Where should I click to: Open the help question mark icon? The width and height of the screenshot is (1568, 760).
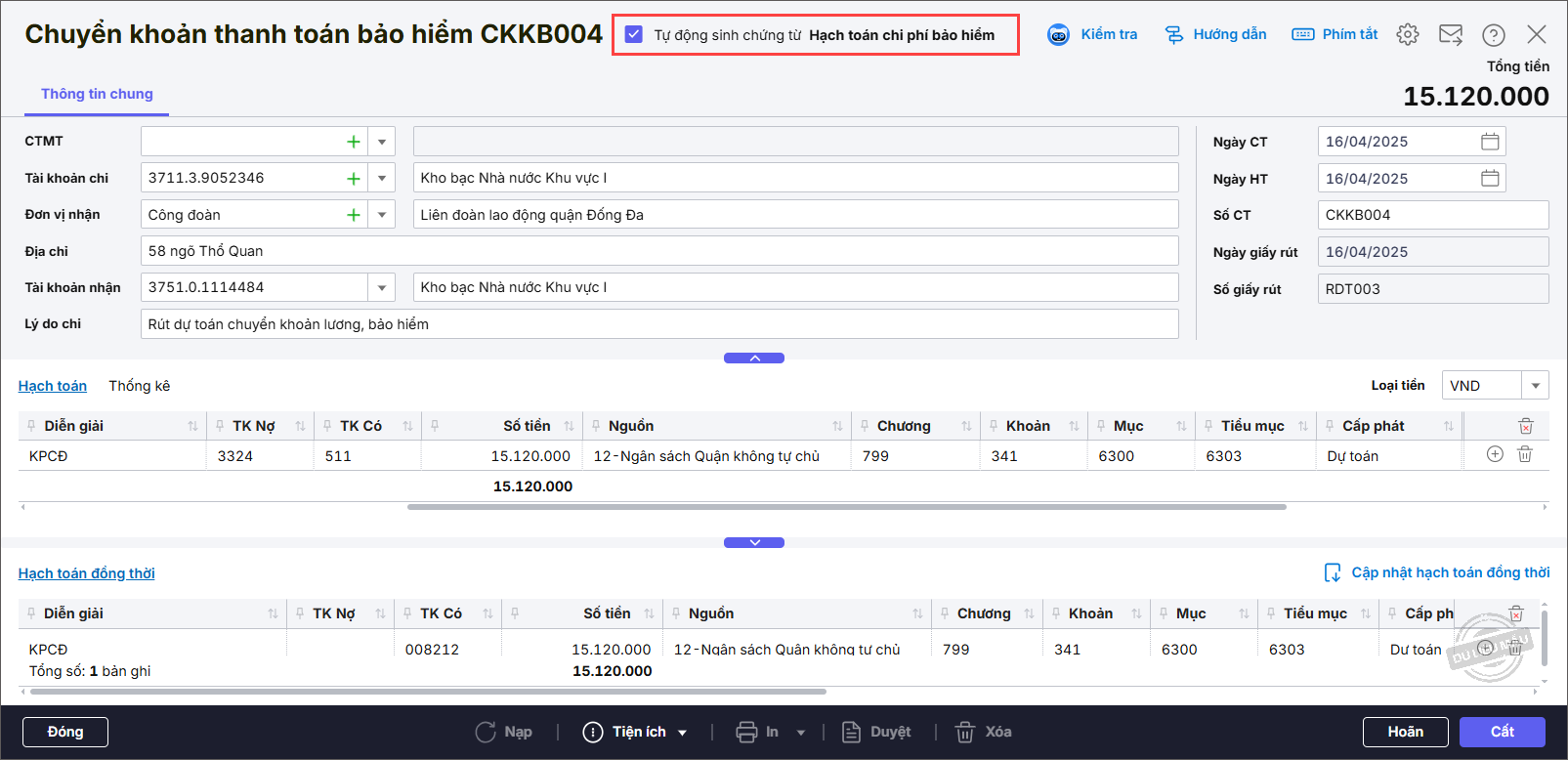point(1494,35)
